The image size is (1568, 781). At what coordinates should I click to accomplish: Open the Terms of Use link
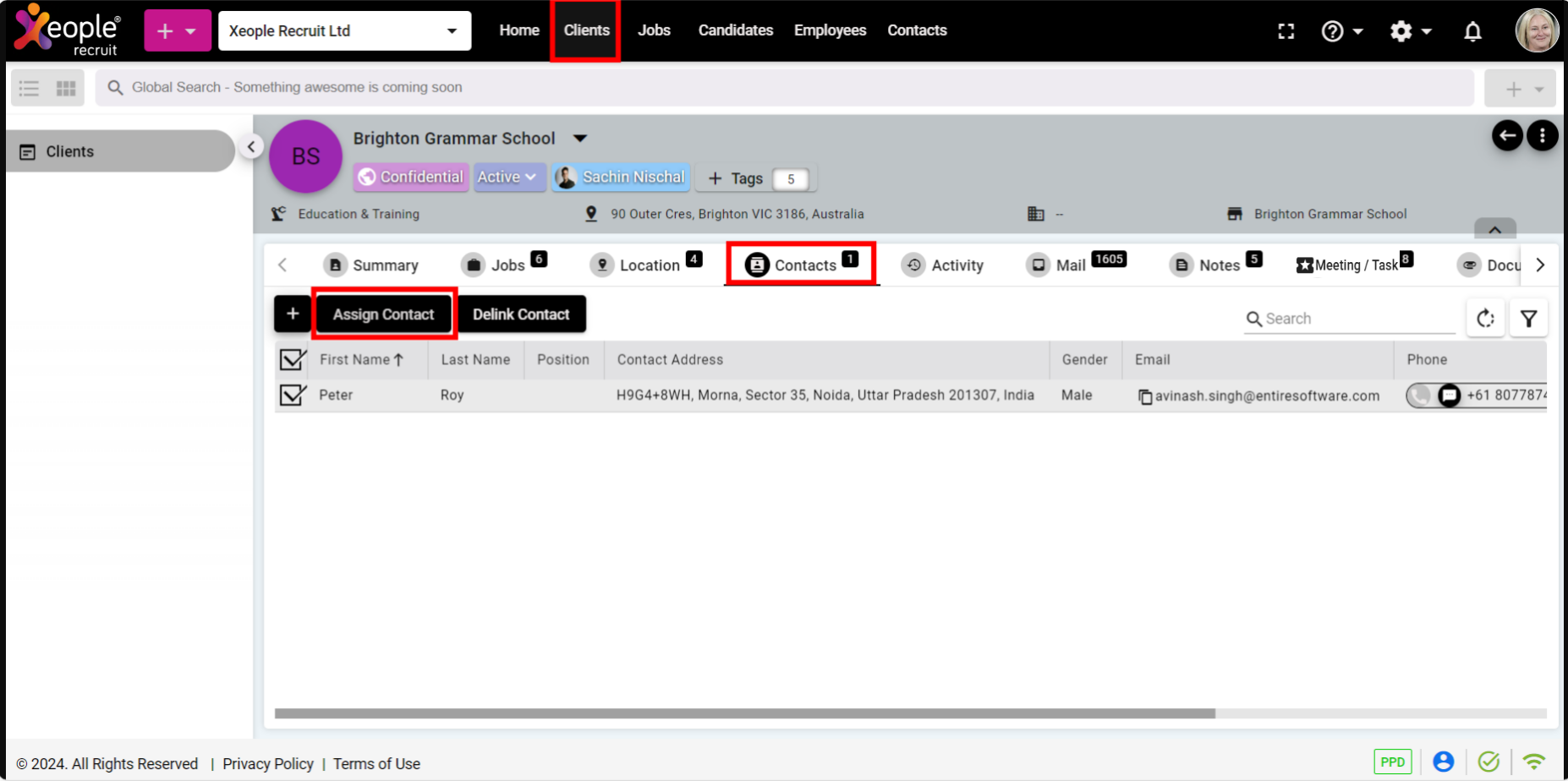(376, 763)
